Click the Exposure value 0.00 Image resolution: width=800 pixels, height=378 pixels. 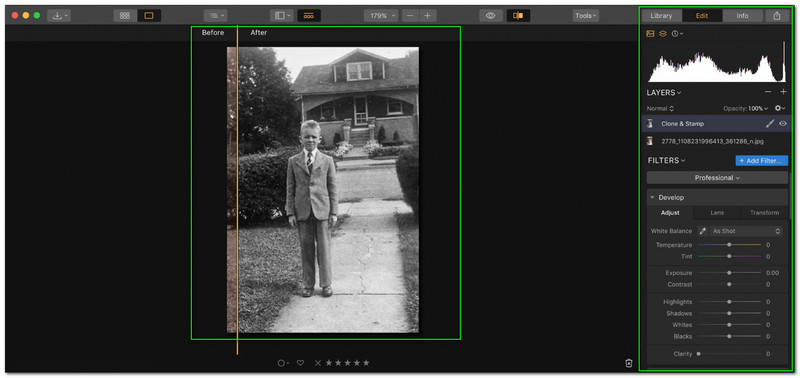(x=772, y=273)
